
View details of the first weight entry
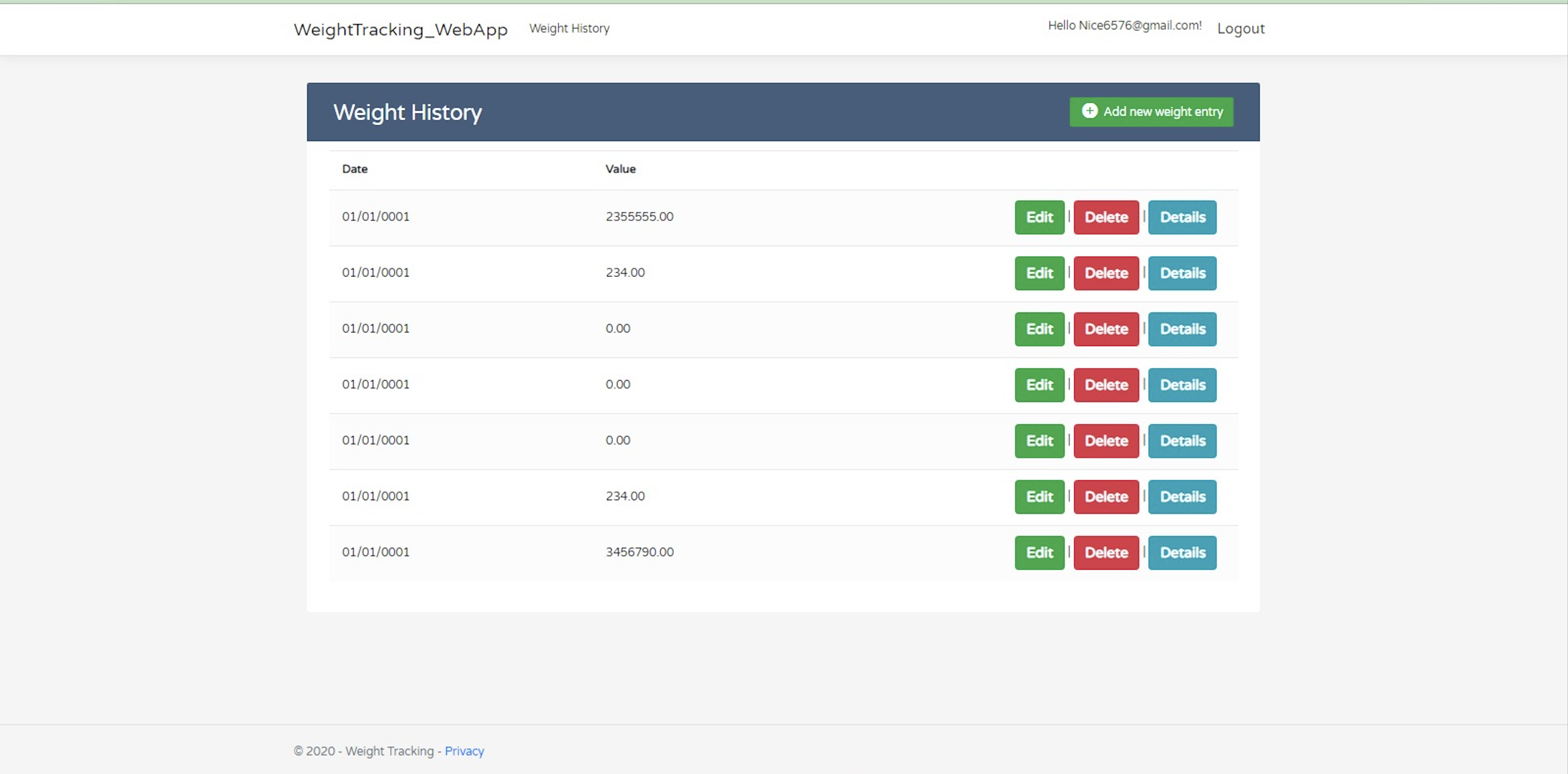click(x=1182, y=217)
